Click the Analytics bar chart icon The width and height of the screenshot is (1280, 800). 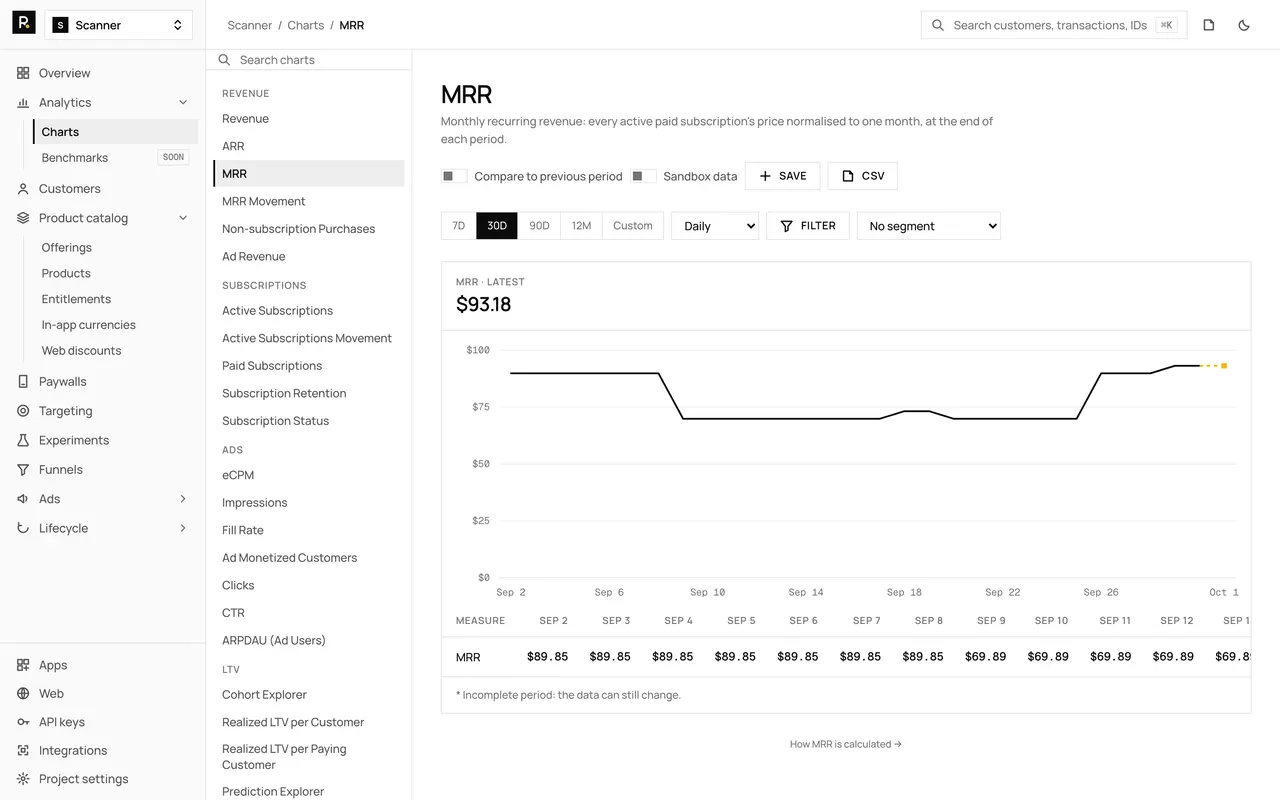tap(23, 102)
